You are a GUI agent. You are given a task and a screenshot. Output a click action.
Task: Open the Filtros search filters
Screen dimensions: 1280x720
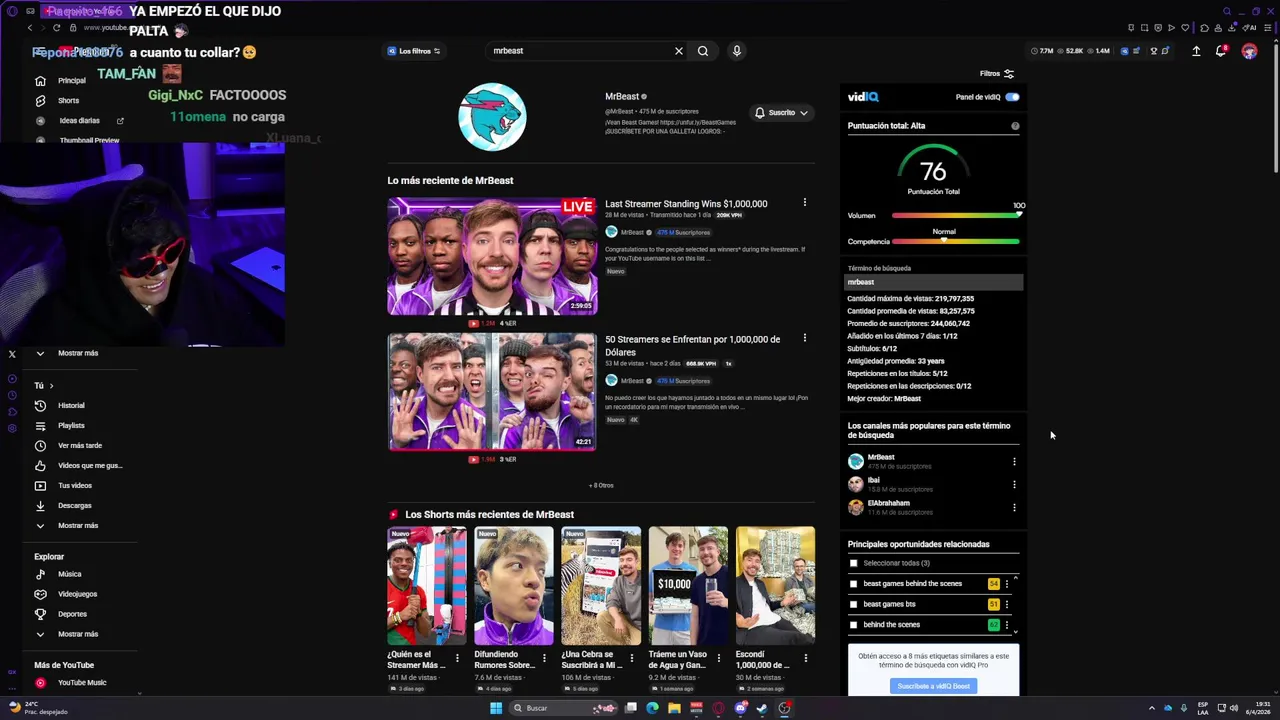coord(996,74)
